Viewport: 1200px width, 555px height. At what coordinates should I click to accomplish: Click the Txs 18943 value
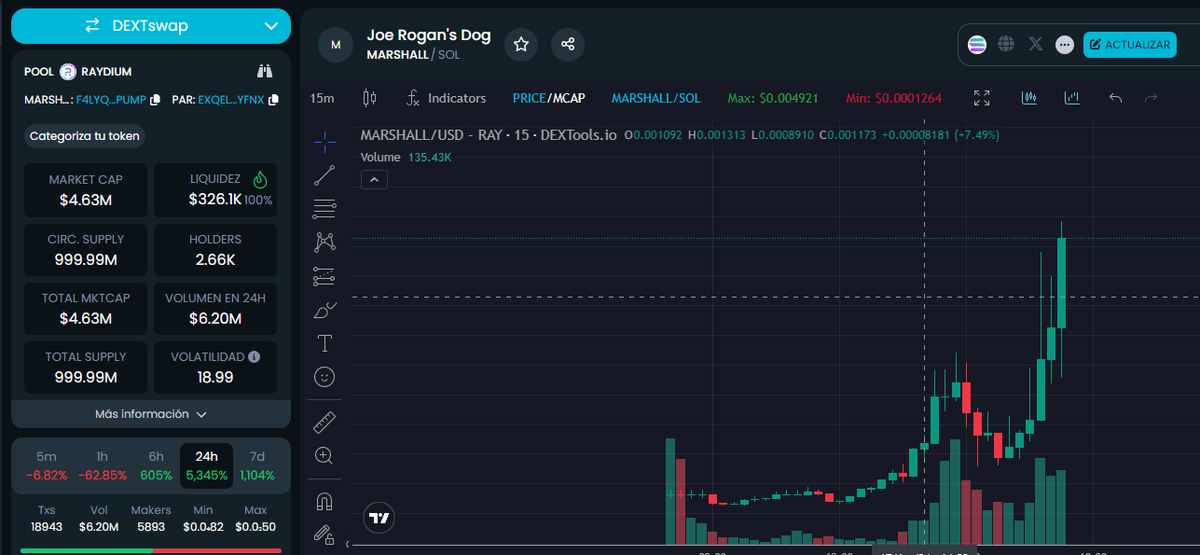coord(47,526)
